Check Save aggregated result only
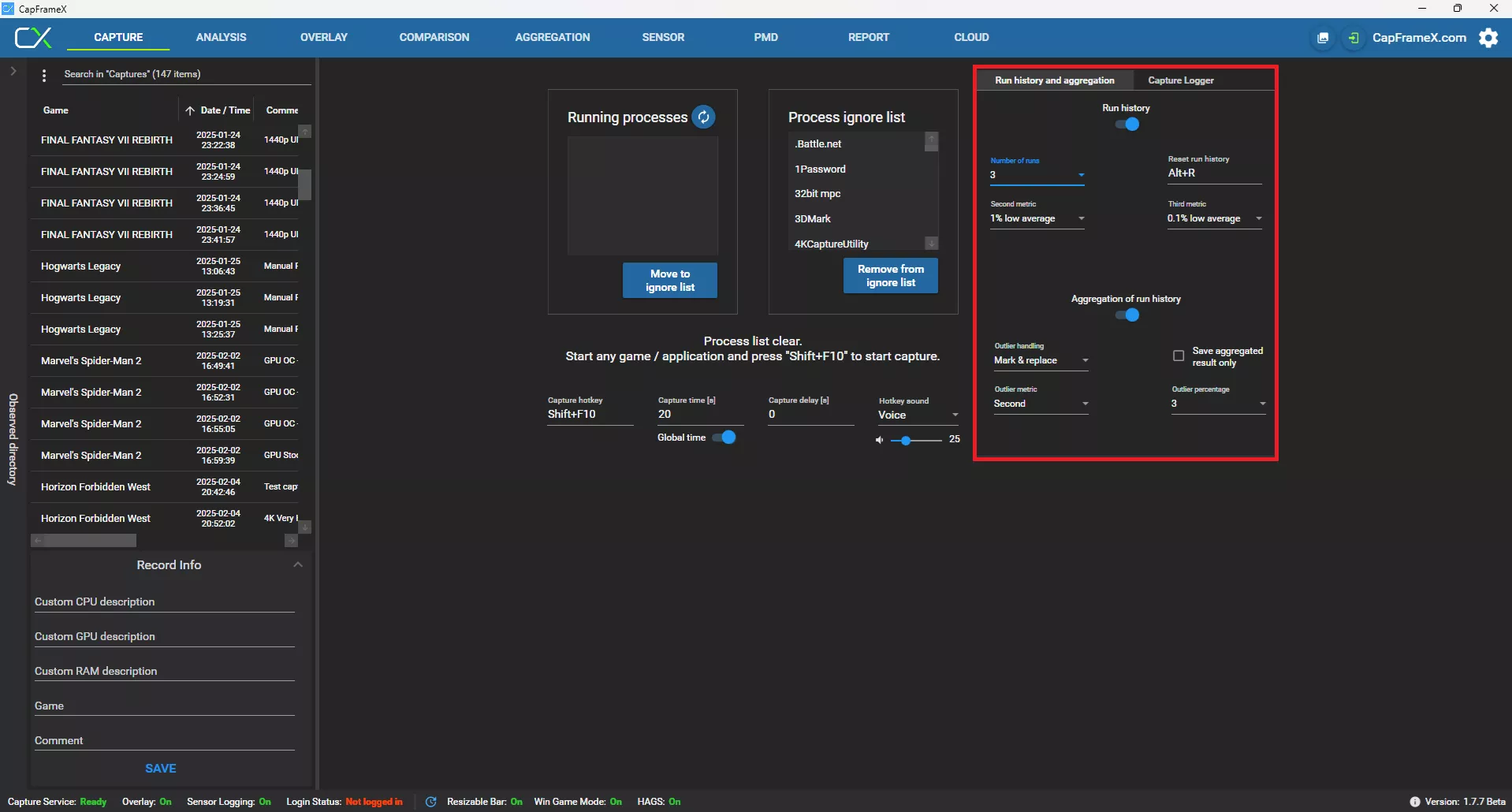Screen dimensions: 1512x812 (1179, 356)
